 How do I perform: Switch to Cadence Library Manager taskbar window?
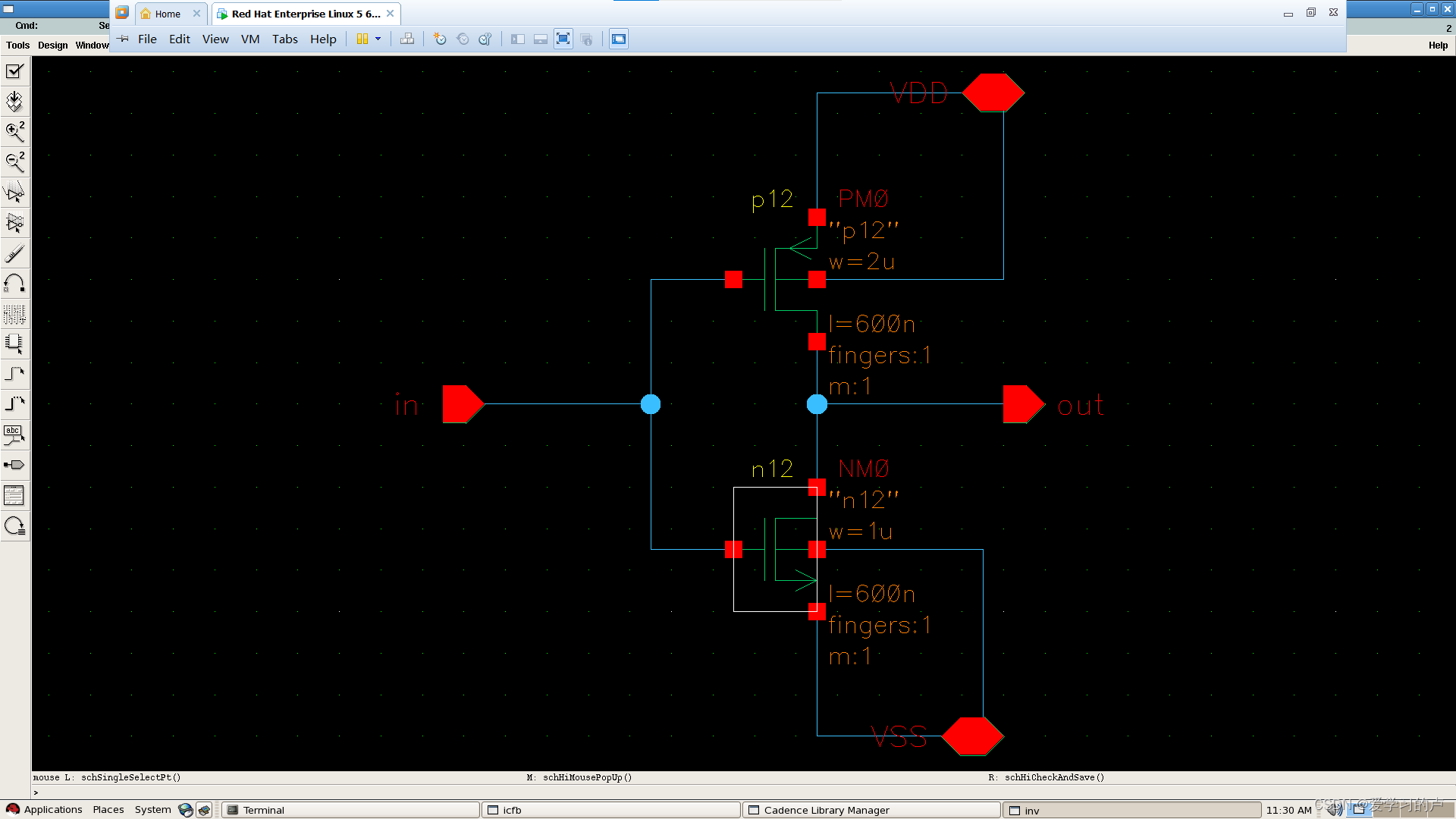tap(826, 810)
